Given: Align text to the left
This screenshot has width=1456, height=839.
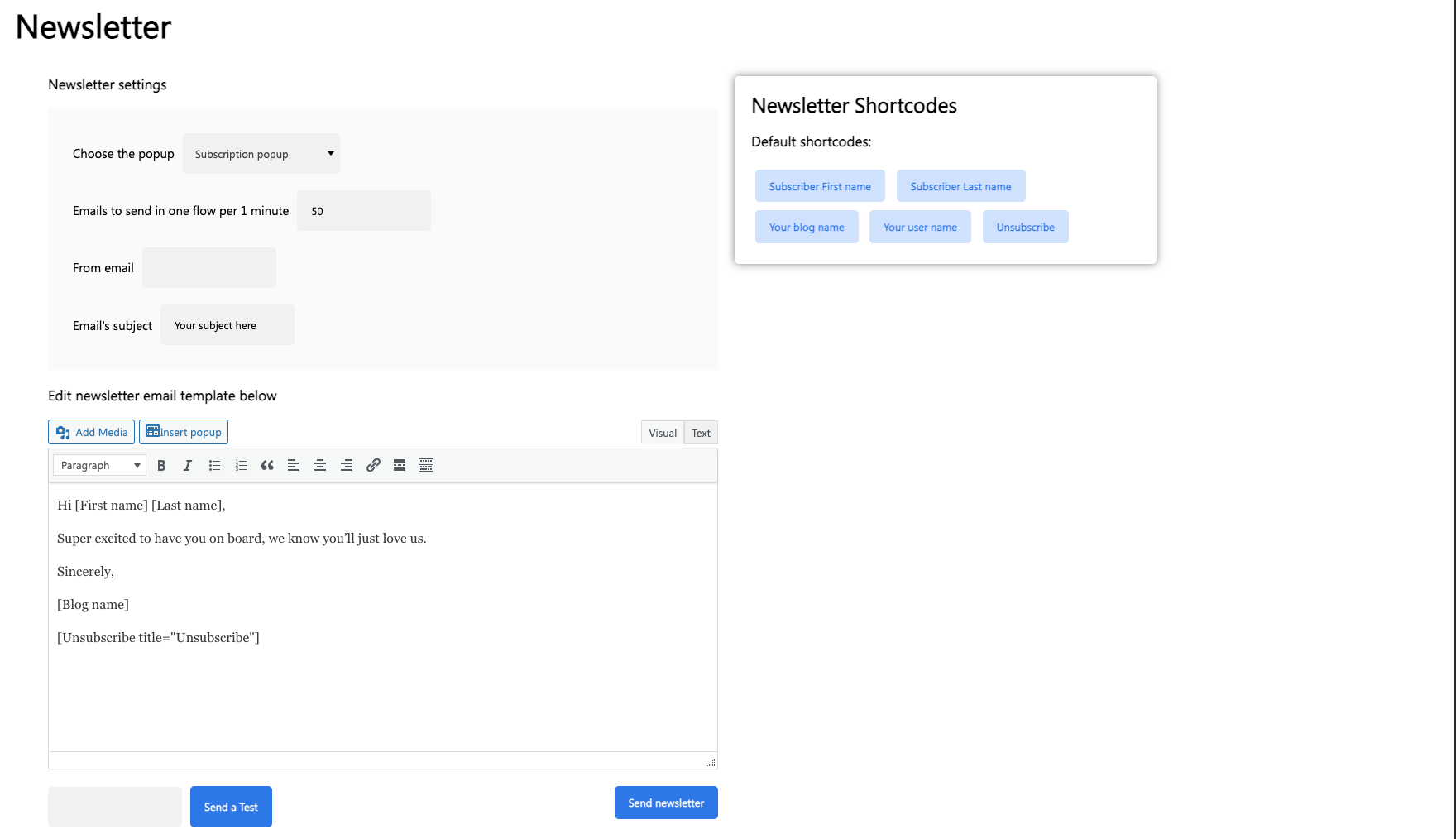Looking at the screenshot, I should (294, 466).
